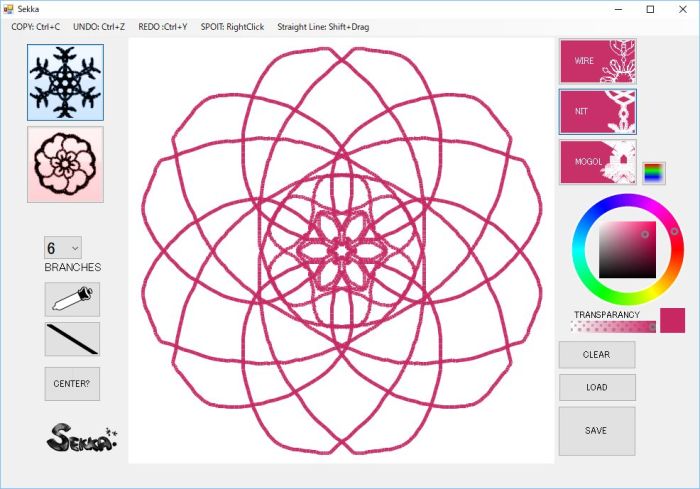Click inside the saturation square picker
Viewport: 700px width, 489px height.
click(x=626, y=251)
